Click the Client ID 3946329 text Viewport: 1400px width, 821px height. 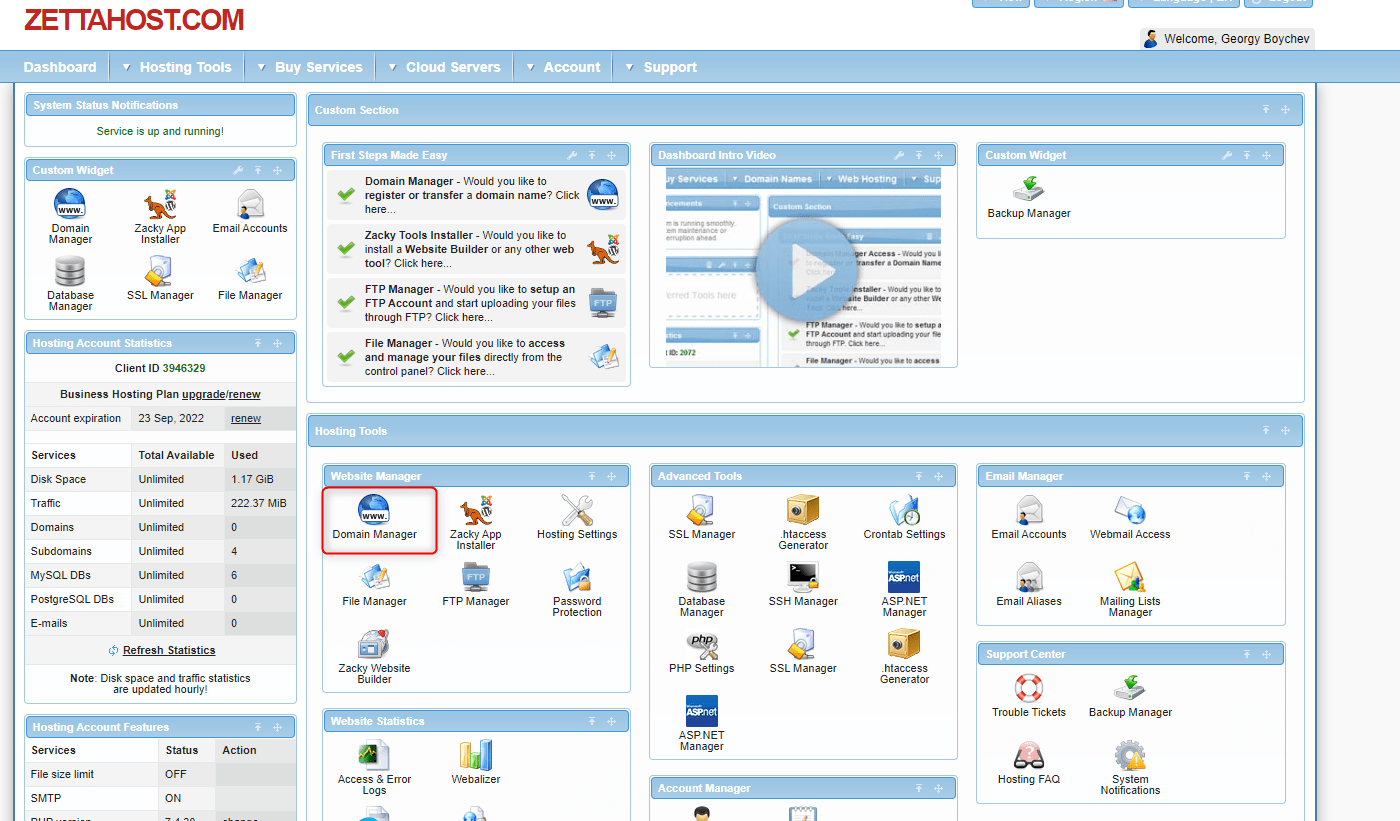tap(160, 368)
